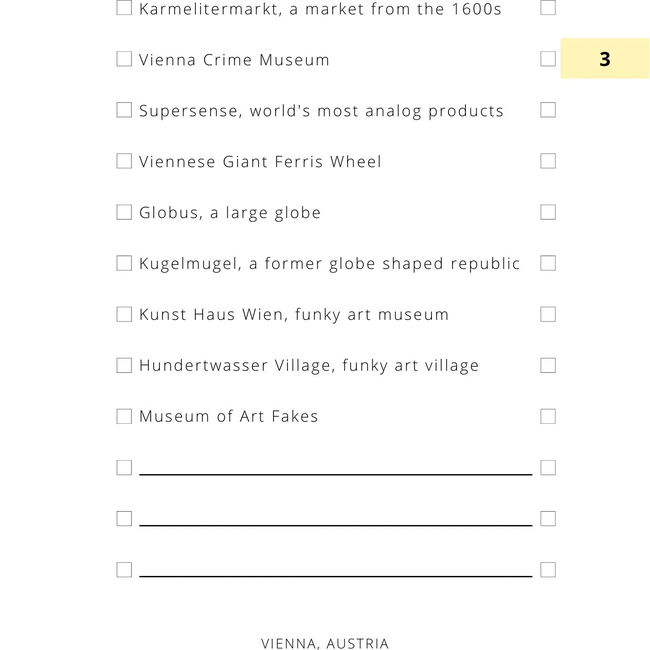Click the Vienna, Austria footer text
Screen dimensions: 650x650
(325, 643)
